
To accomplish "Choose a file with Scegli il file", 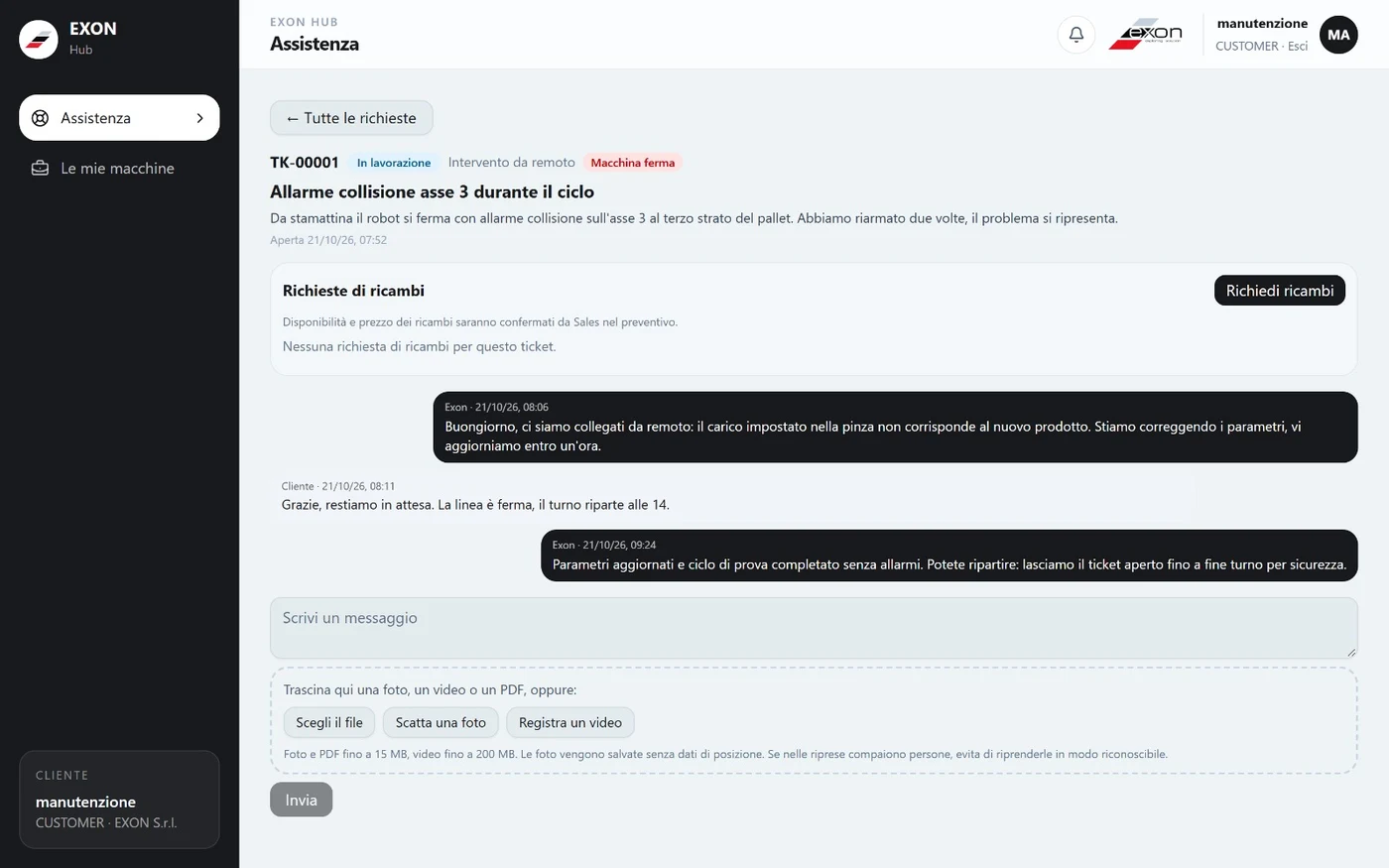I will point(329,722).
